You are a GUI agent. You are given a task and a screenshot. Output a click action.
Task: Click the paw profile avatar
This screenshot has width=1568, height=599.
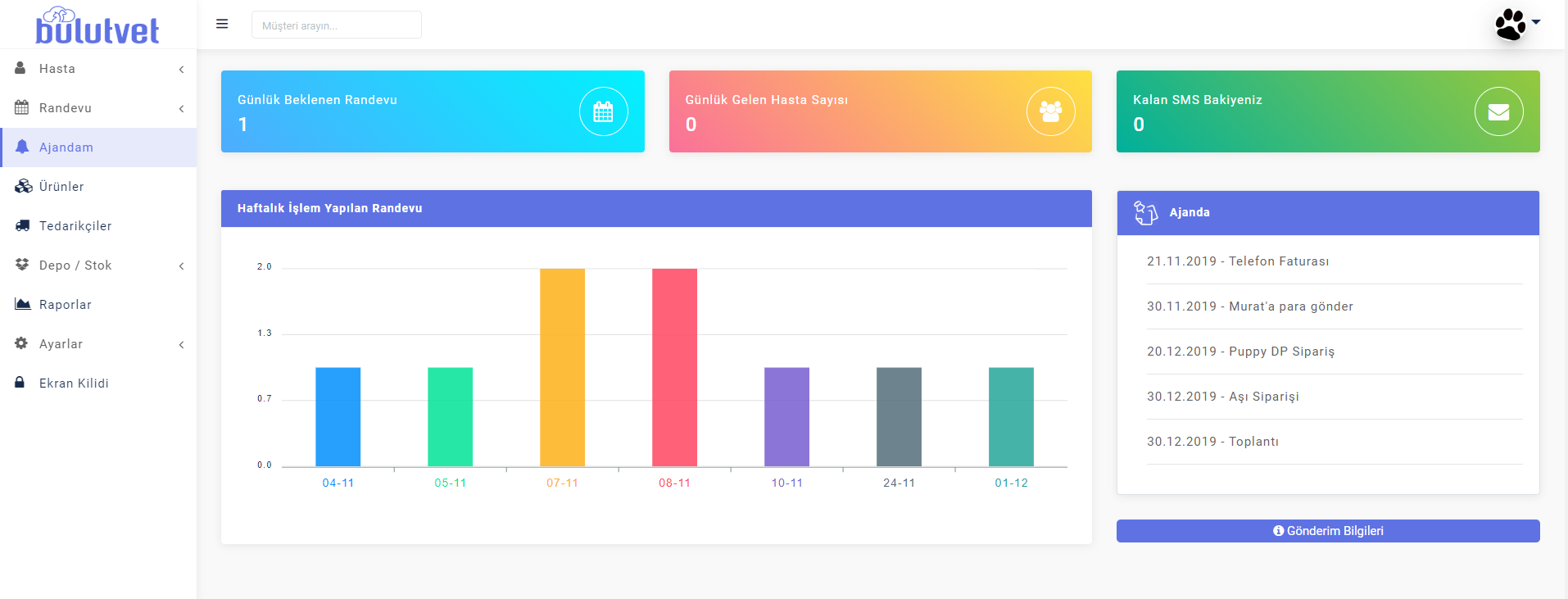1511,25
